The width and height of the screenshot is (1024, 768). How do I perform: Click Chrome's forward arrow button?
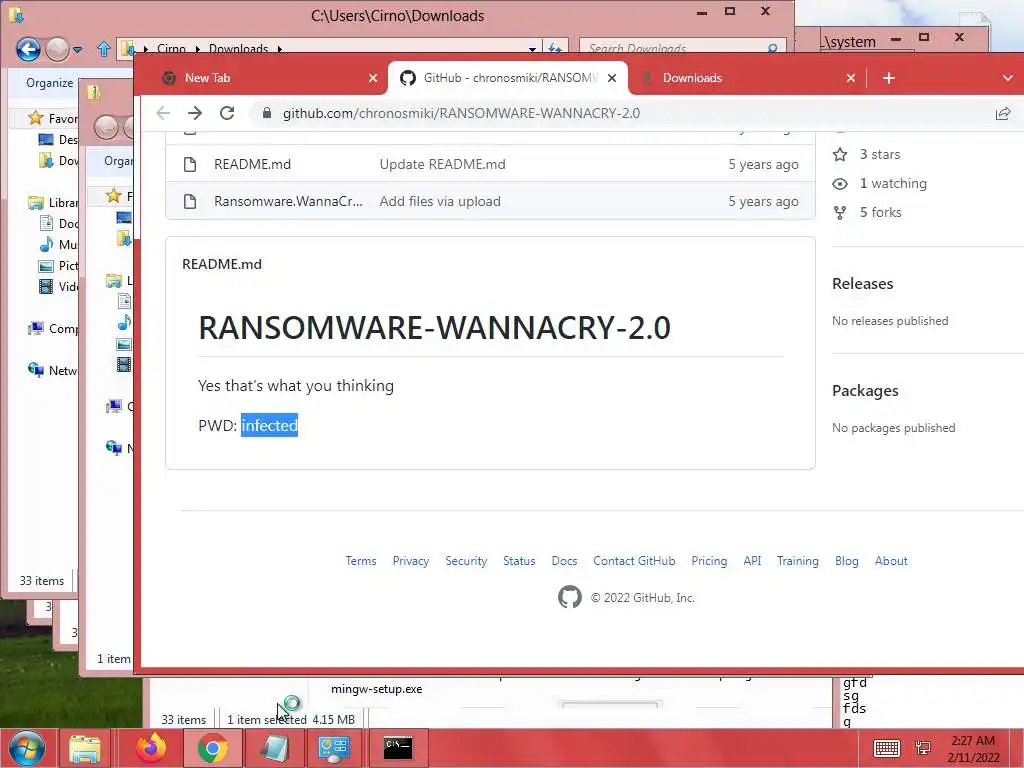point(195,113)
